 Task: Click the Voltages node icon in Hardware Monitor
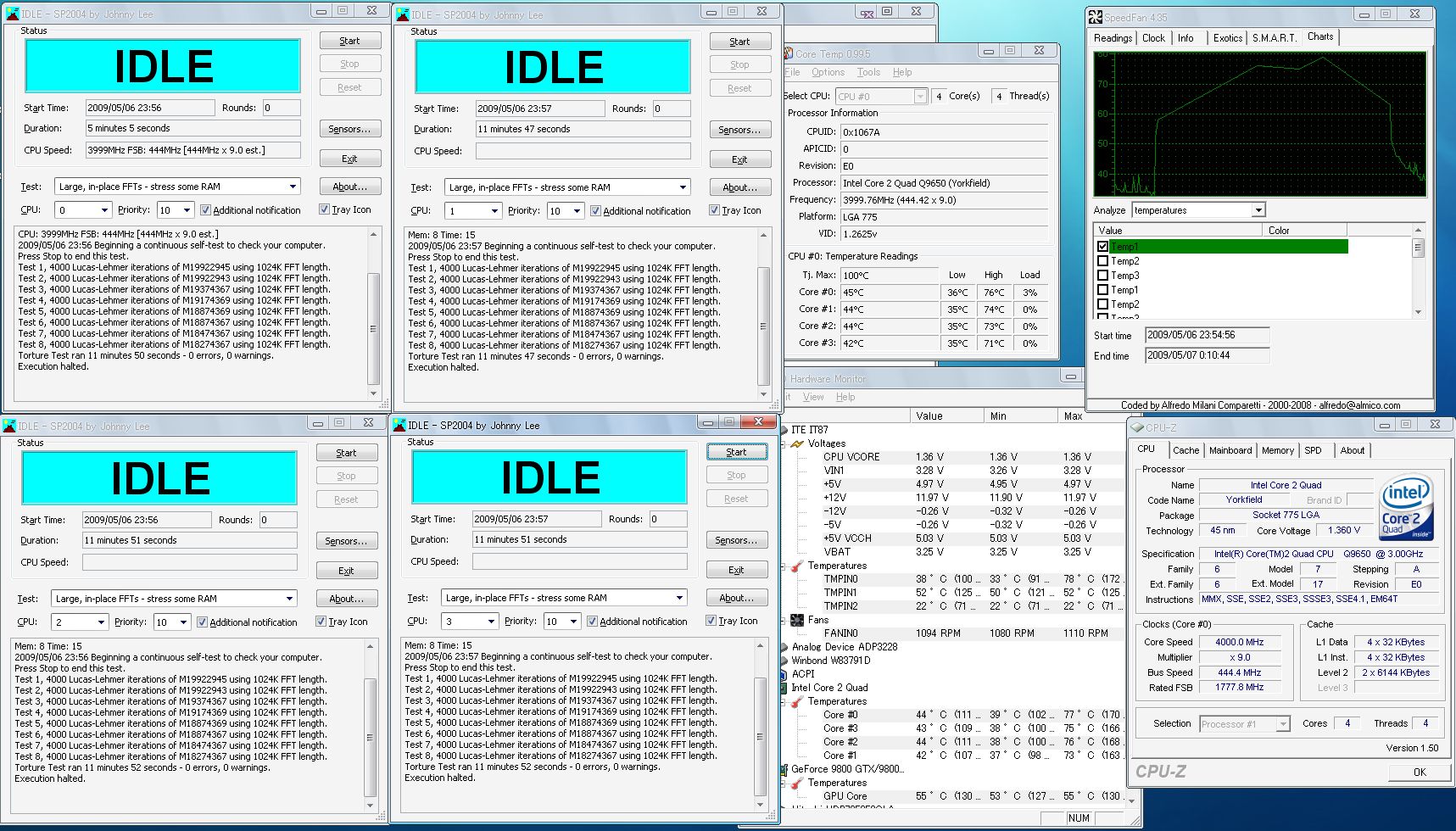click(797, 443)
